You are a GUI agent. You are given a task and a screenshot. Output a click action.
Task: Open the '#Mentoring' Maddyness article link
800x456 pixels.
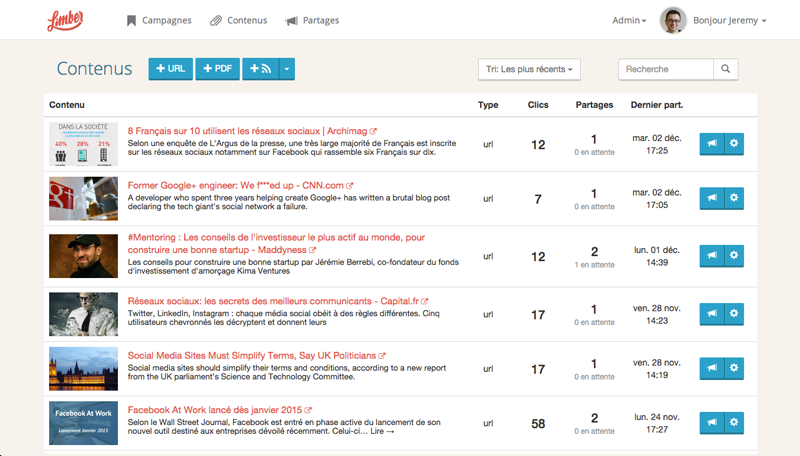(276, 243)
